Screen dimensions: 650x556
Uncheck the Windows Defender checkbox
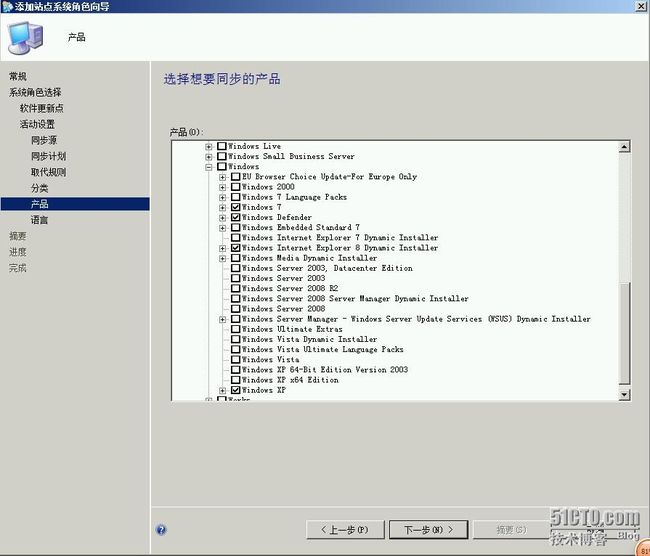pyautogui.click(x=236, y=217)
